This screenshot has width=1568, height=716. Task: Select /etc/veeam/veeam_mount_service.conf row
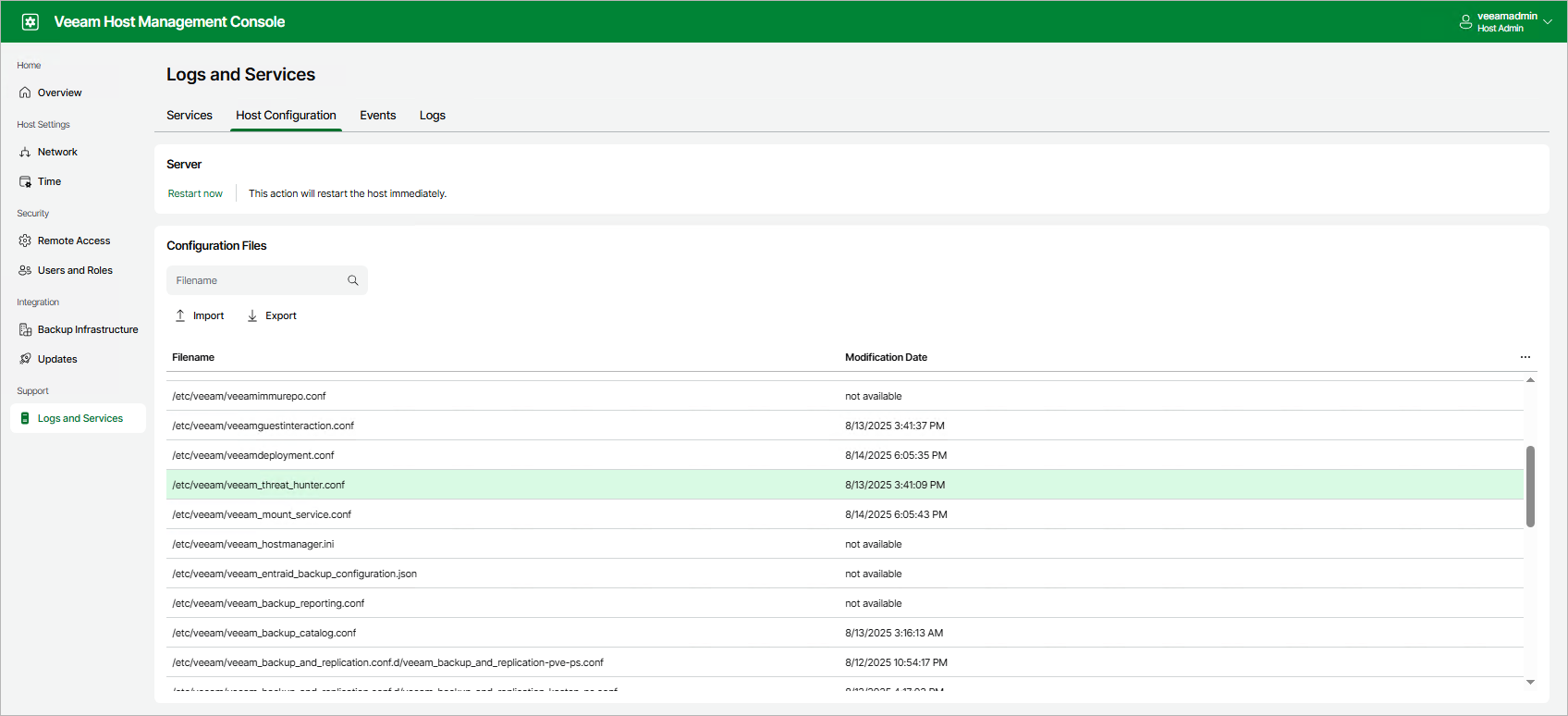coord(845,514)
